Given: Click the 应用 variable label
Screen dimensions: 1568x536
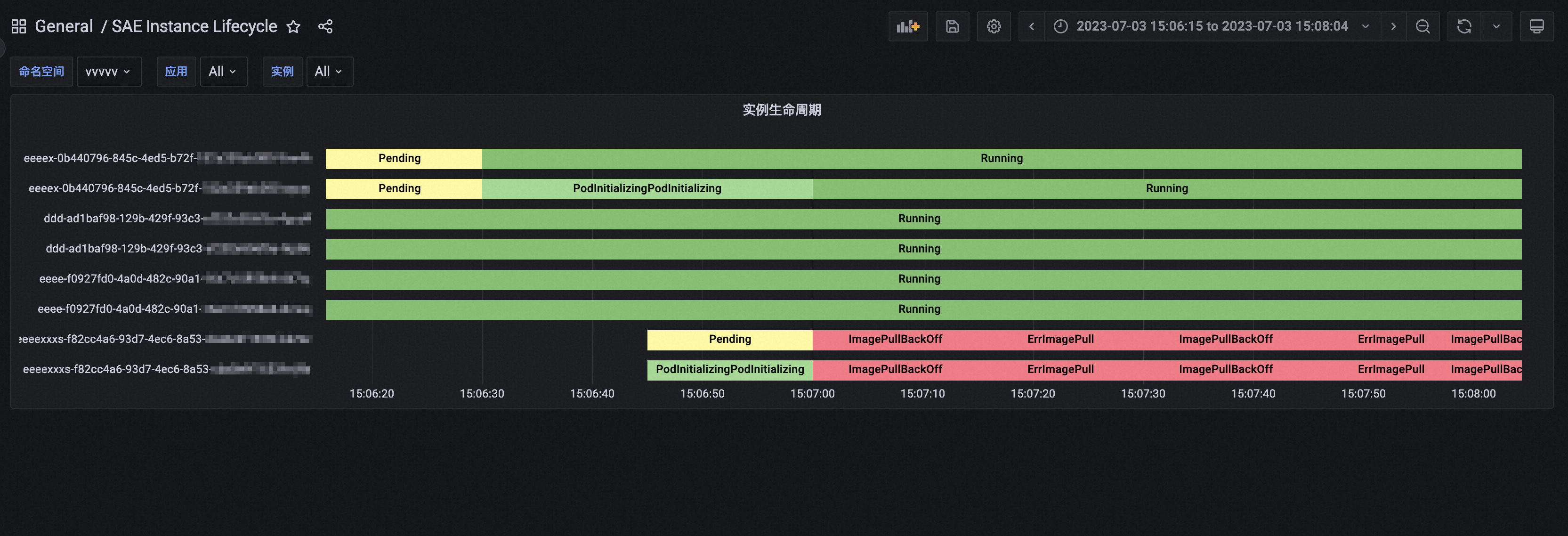Looking at the screenshot, I should click(x=176, y=71).
